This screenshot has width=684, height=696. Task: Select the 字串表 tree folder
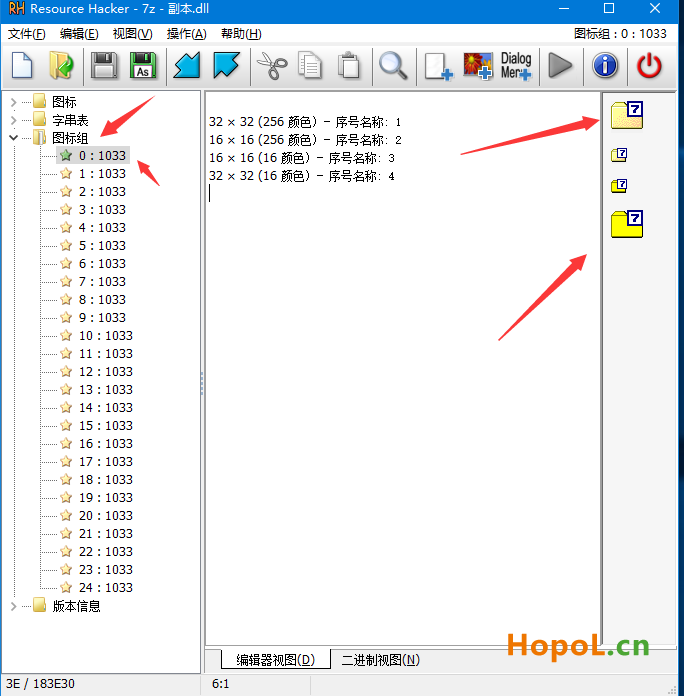(x=70, y=120)
